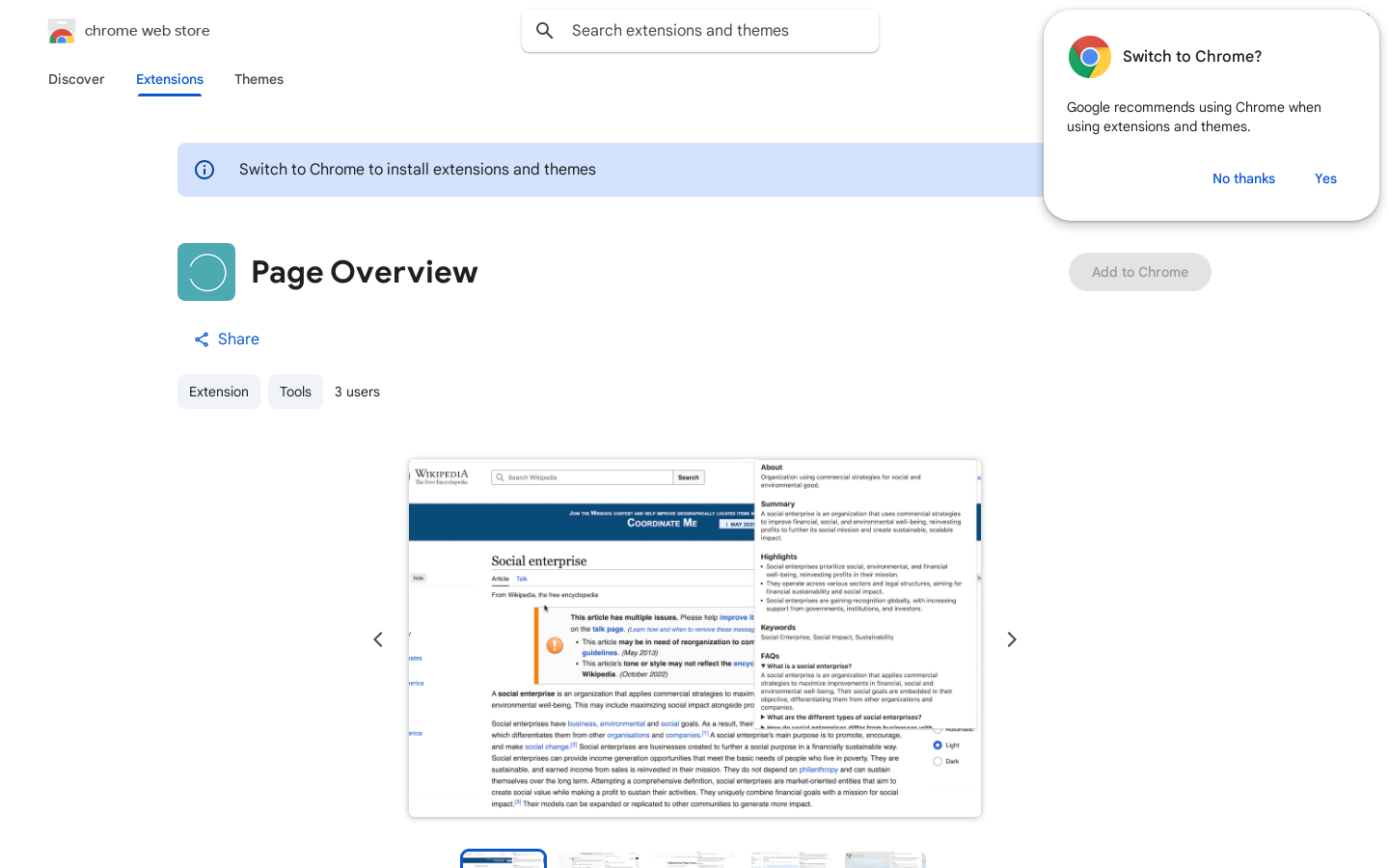Screen dimensions: 1389x868
Task: Click the 'Switch to Chrome?' popup heading
Action: [x=1192, y=57]
